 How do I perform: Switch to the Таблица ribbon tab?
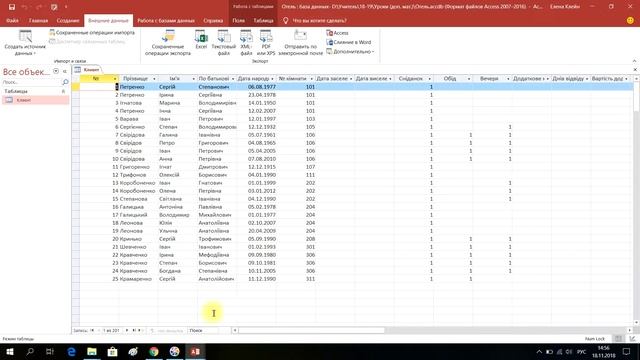(263, 20)
